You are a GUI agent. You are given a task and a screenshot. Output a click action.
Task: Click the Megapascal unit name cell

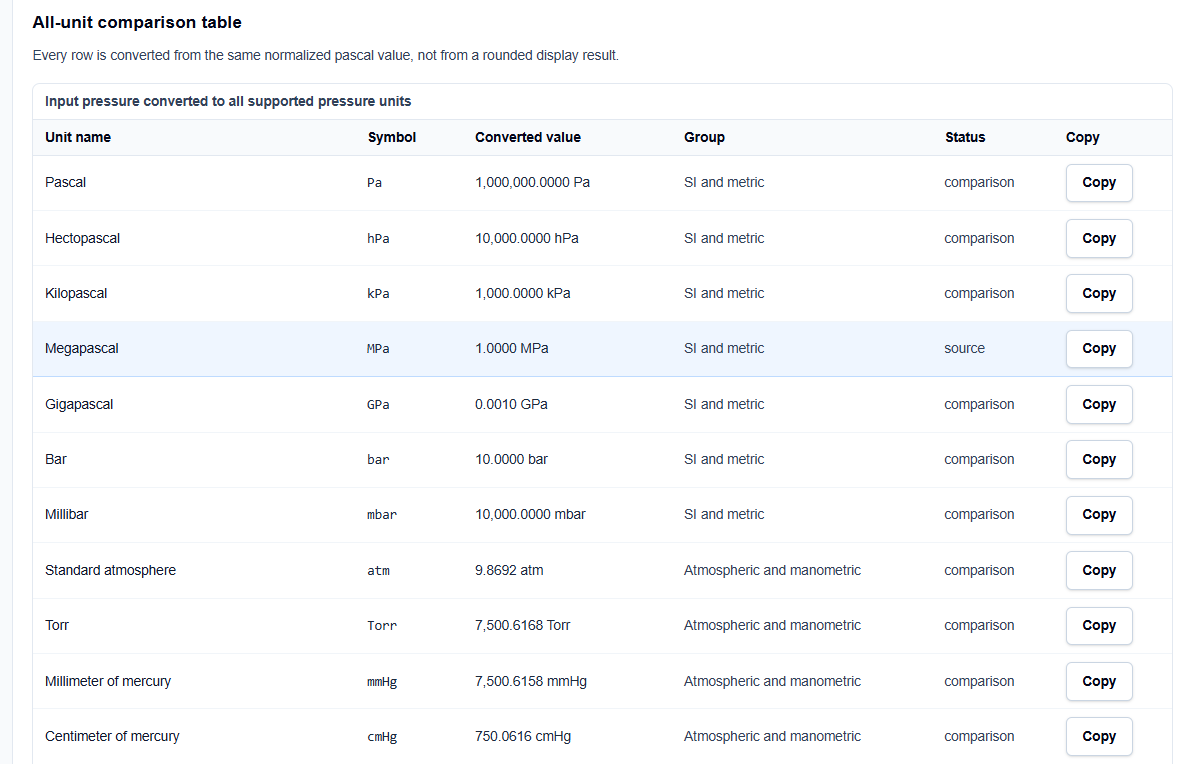pos(82,349)
